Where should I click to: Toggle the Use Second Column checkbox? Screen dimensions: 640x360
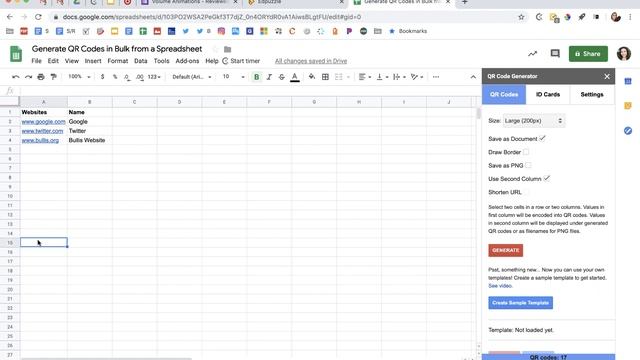pyautogui.click(x=547, y=178)
